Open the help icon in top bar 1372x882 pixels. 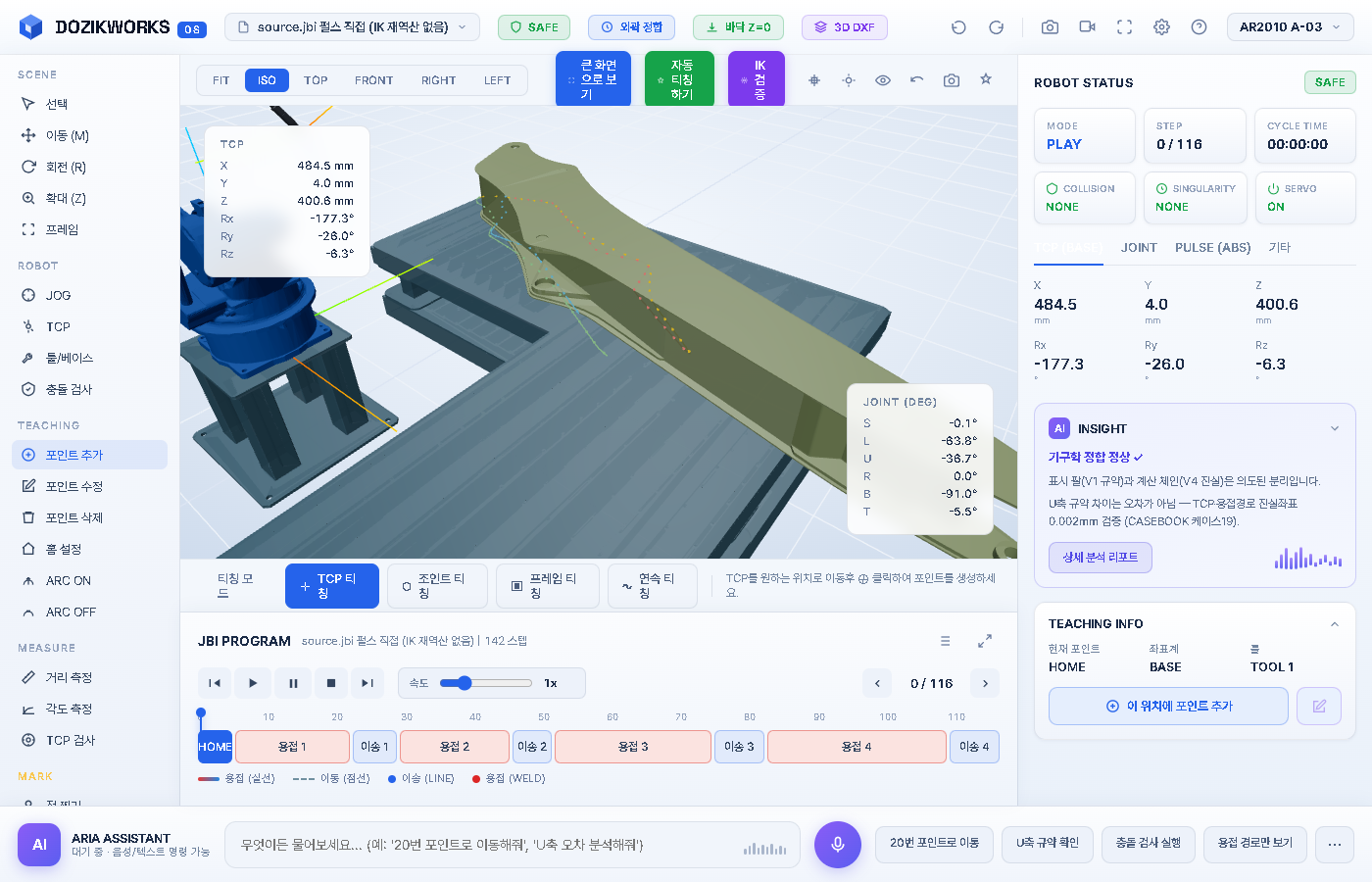[1199, 27]
